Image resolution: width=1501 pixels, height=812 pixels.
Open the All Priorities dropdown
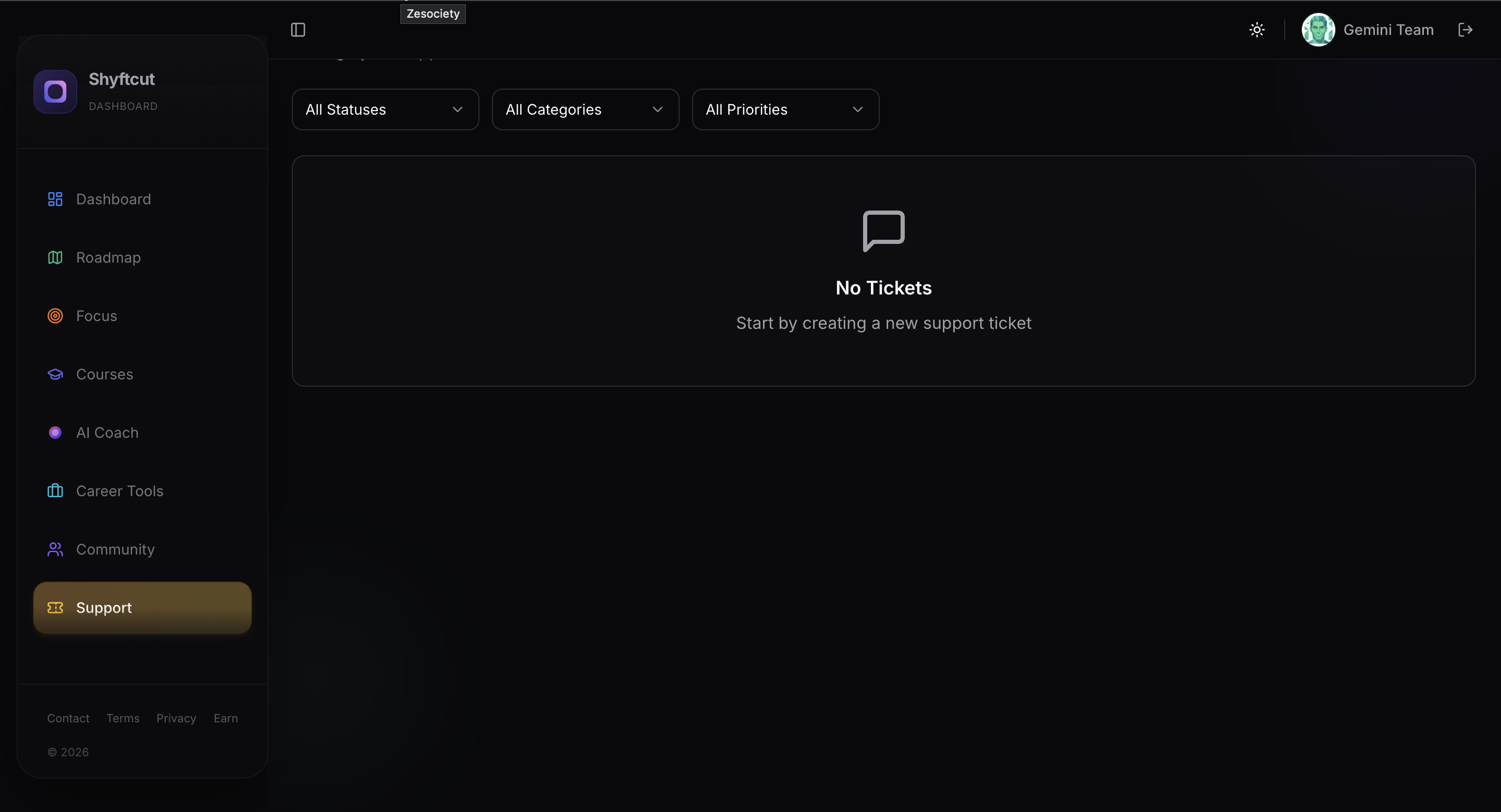pyautogui.click(x=785, y=109)
